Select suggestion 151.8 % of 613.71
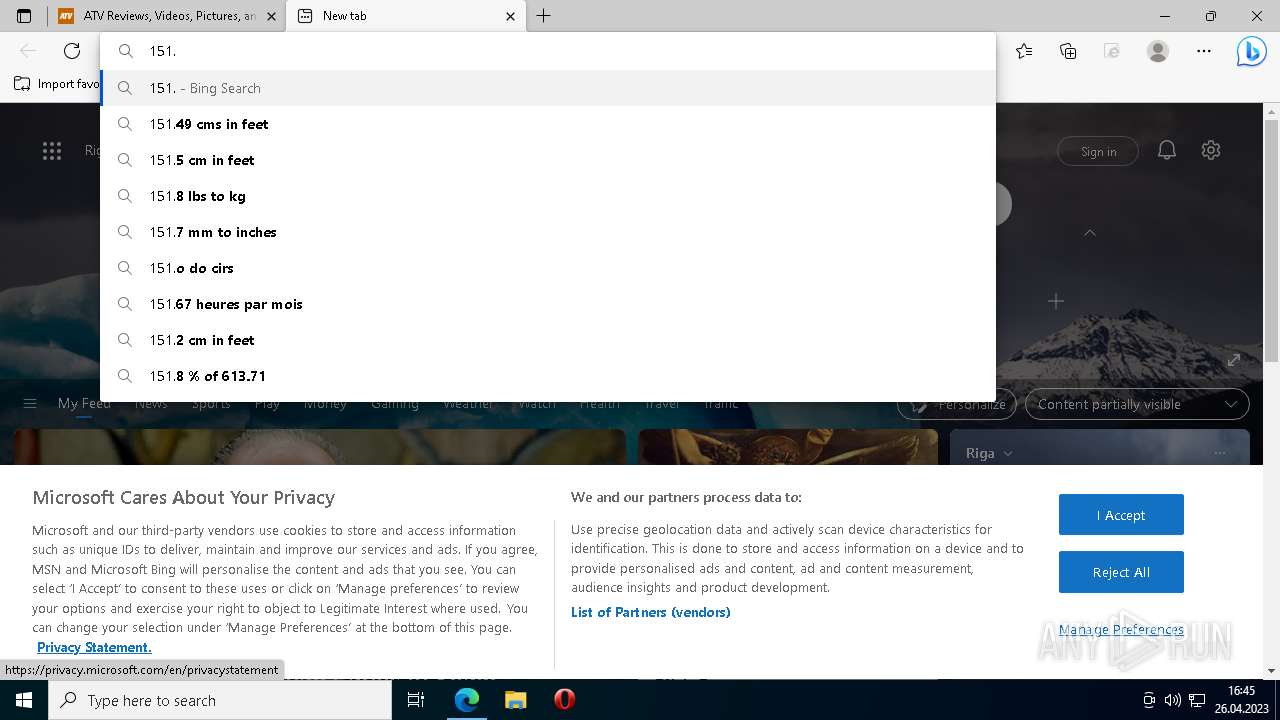Image resolution: width=1280 pixels, height=720 pixels. tap(548, 376)
